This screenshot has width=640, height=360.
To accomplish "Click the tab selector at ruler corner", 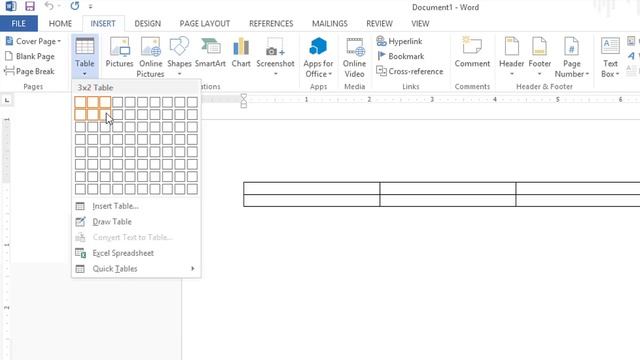I will coord(7,100).
